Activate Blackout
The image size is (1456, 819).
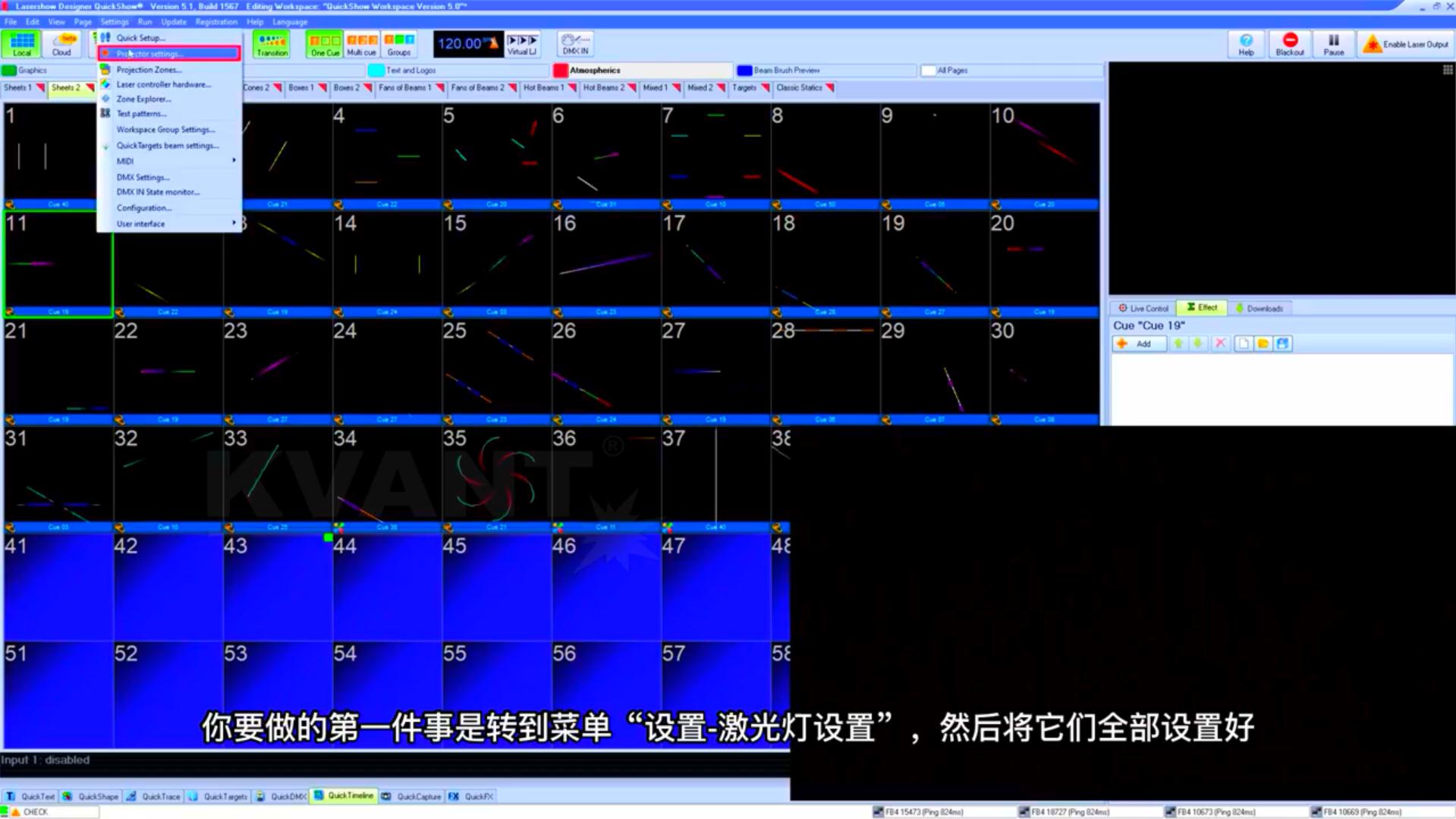[x=1290, y=44]
